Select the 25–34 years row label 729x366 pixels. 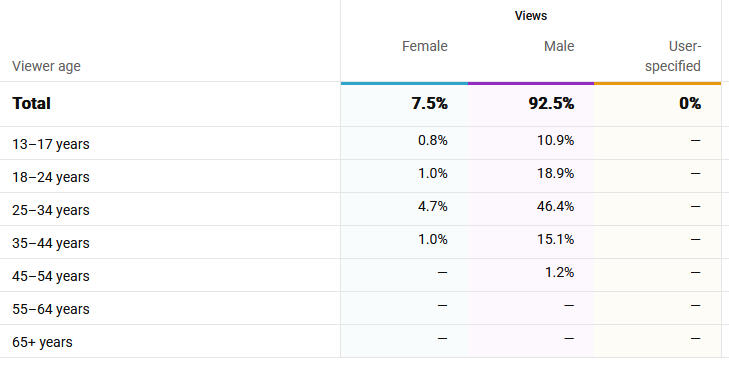51,210
